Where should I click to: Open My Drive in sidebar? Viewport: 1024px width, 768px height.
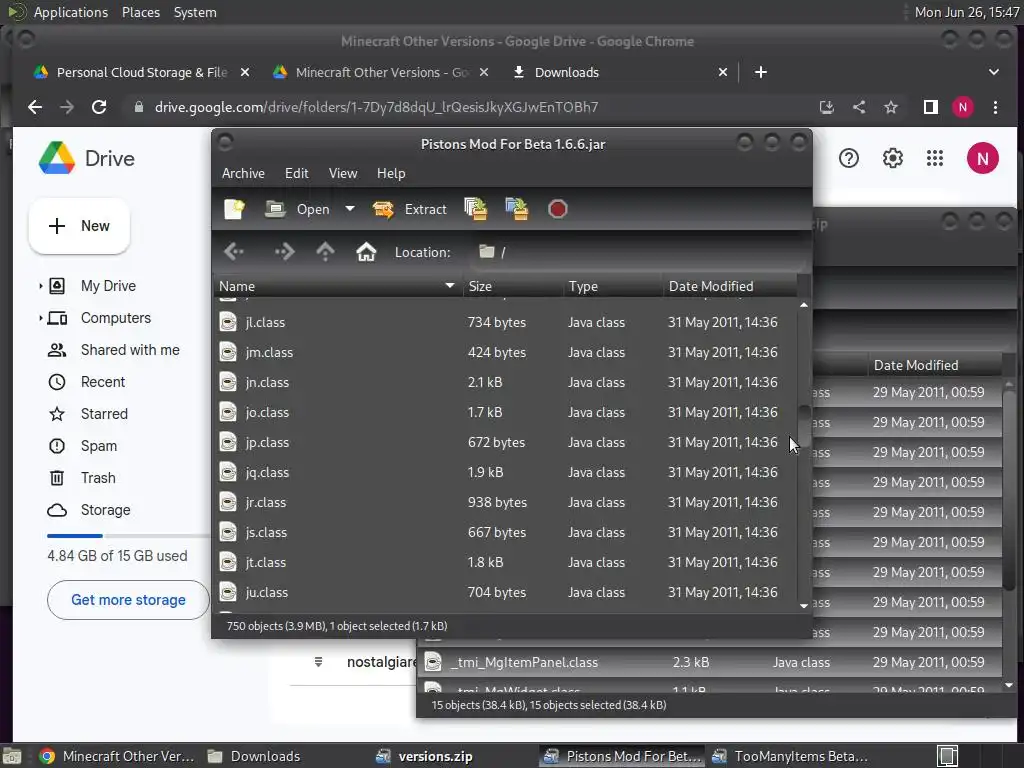pos(108,285)
